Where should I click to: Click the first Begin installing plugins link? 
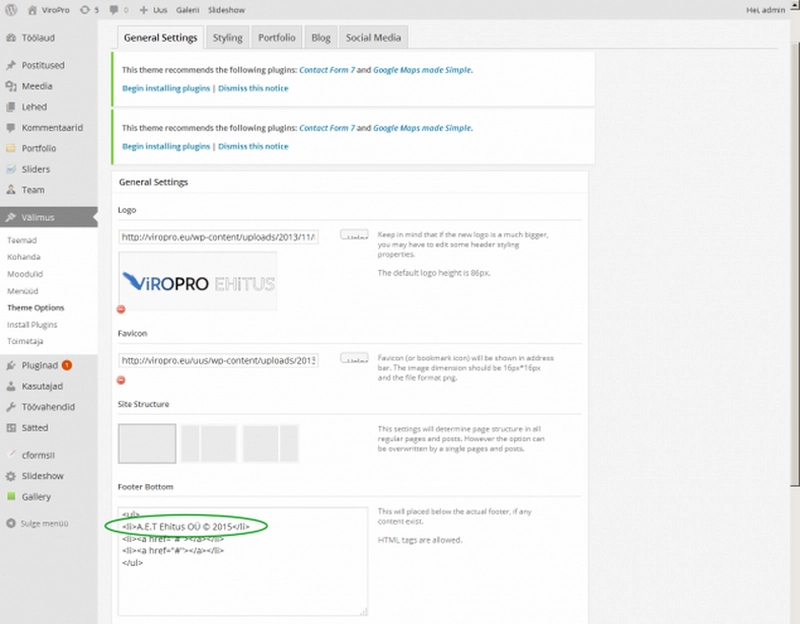(x=166, y=88)
